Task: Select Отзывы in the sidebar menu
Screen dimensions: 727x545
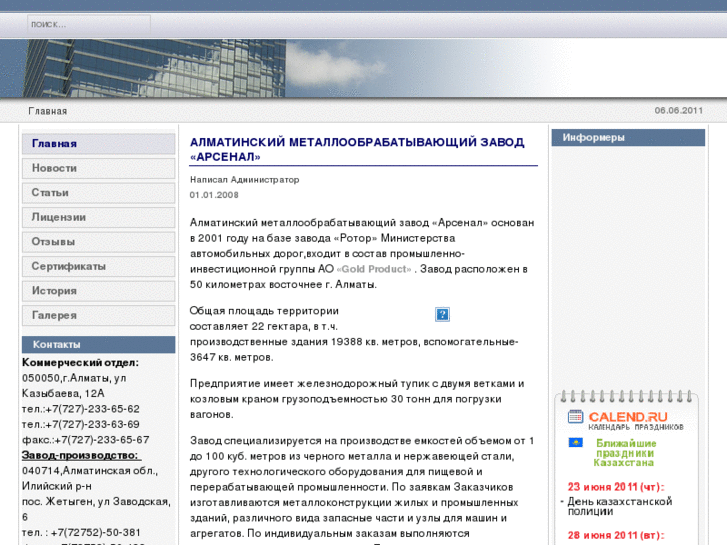Action: [x=98, y=242]
